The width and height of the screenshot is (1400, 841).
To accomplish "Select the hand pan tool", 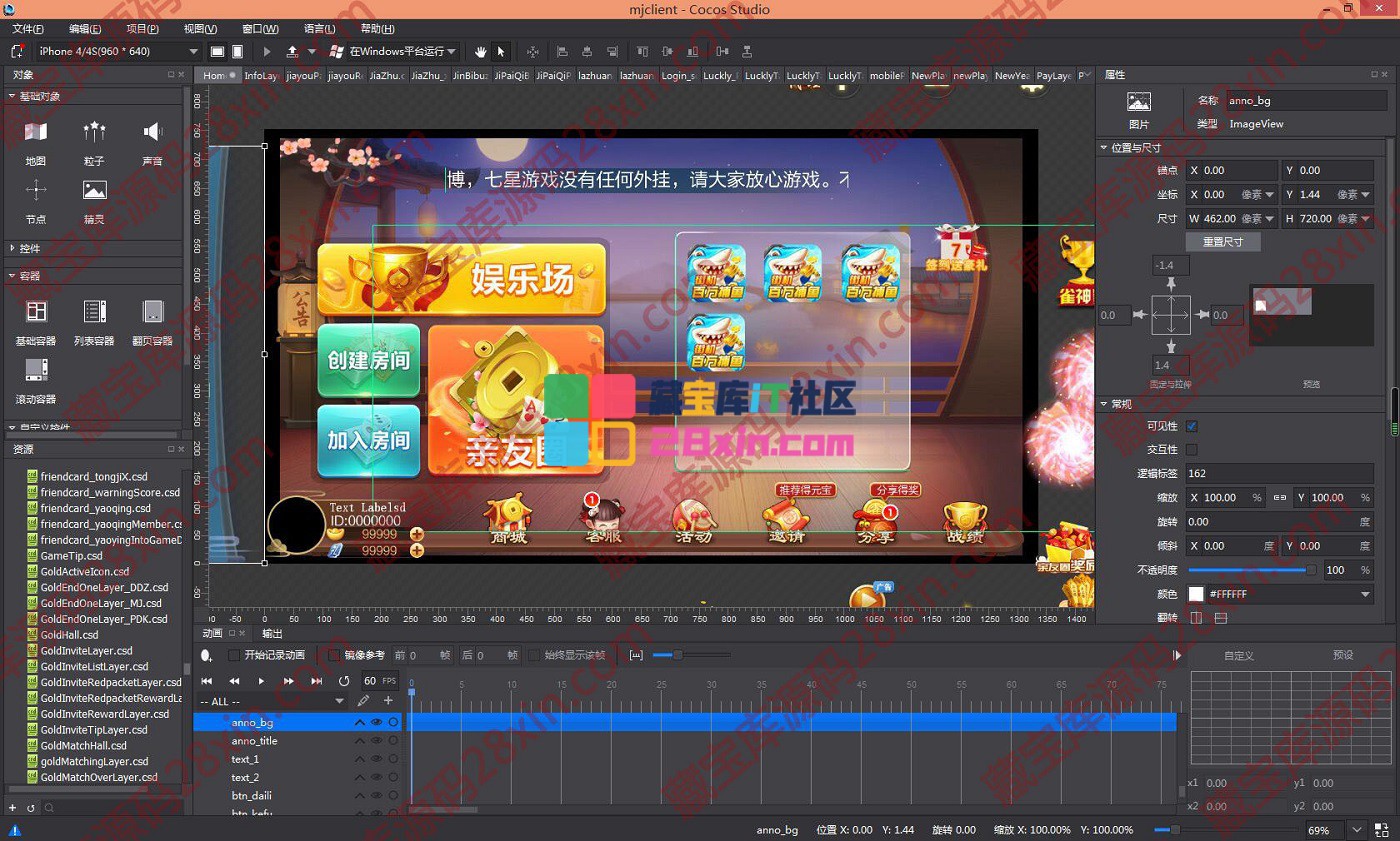I will 481,51.
